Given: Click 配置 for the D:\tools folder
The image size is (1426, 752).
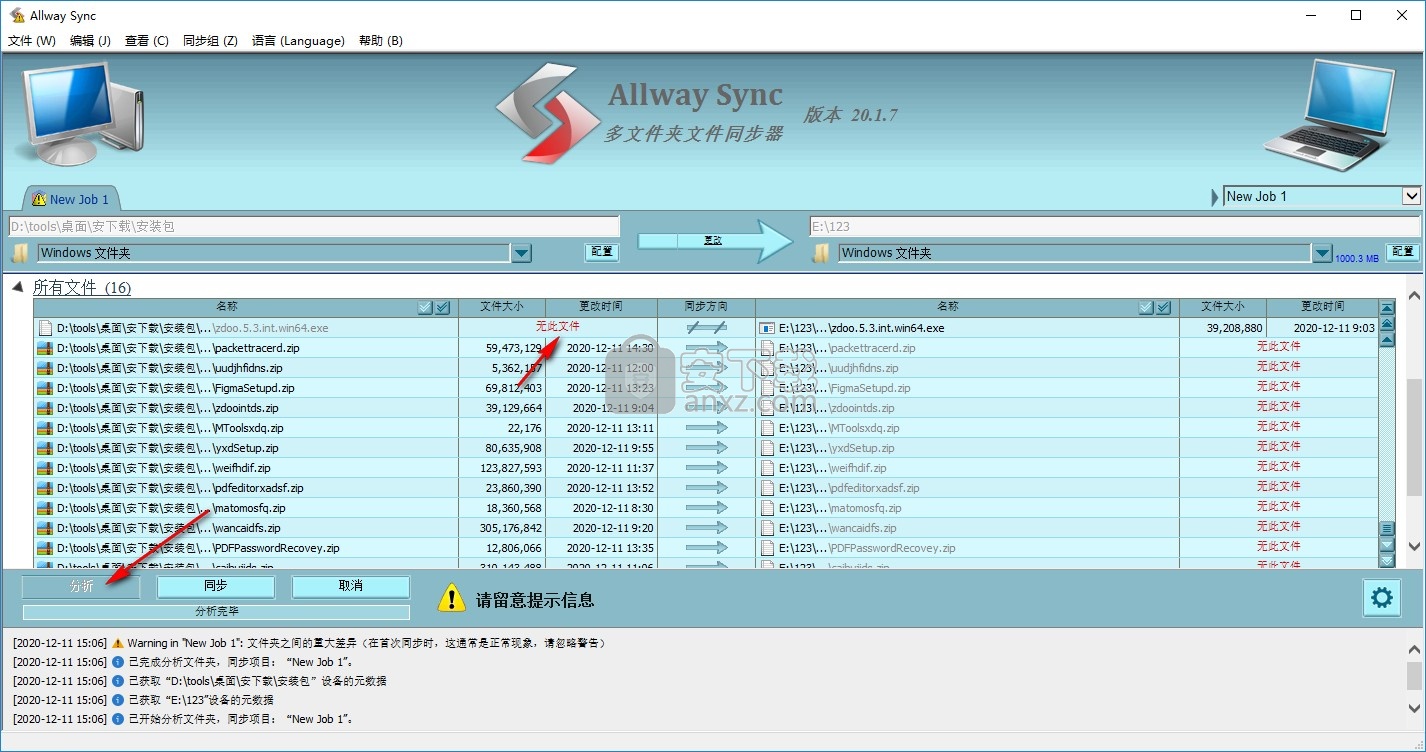Looking at the screenshot, I should (x=602, y=252).
